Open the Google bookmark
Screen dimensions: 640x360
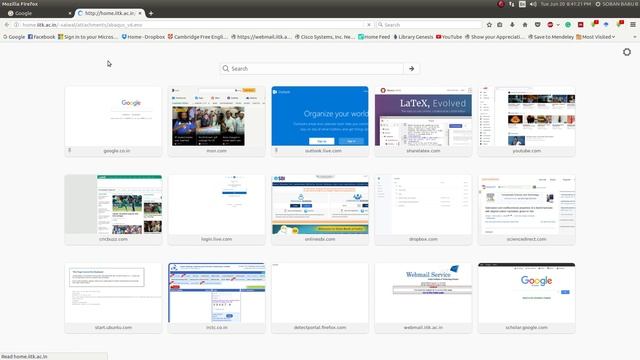pos(14,37)
